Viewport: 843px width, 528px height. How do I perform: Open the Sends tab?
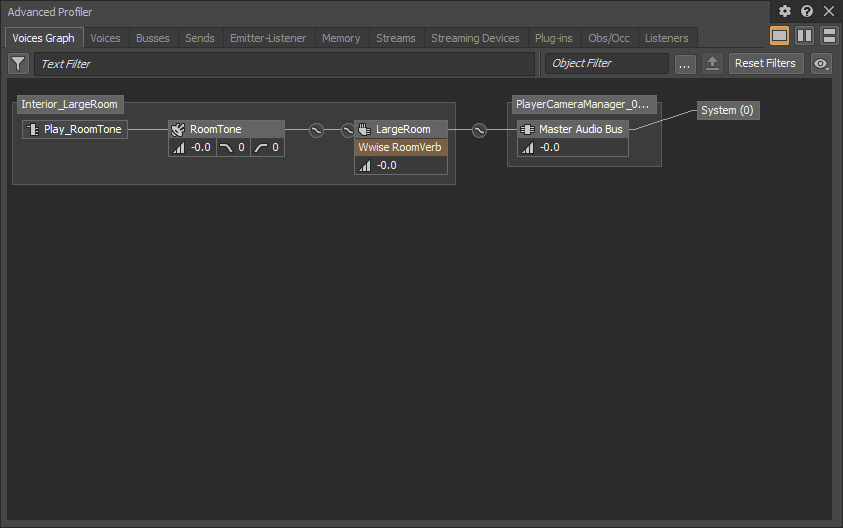[x=199, y=38]
